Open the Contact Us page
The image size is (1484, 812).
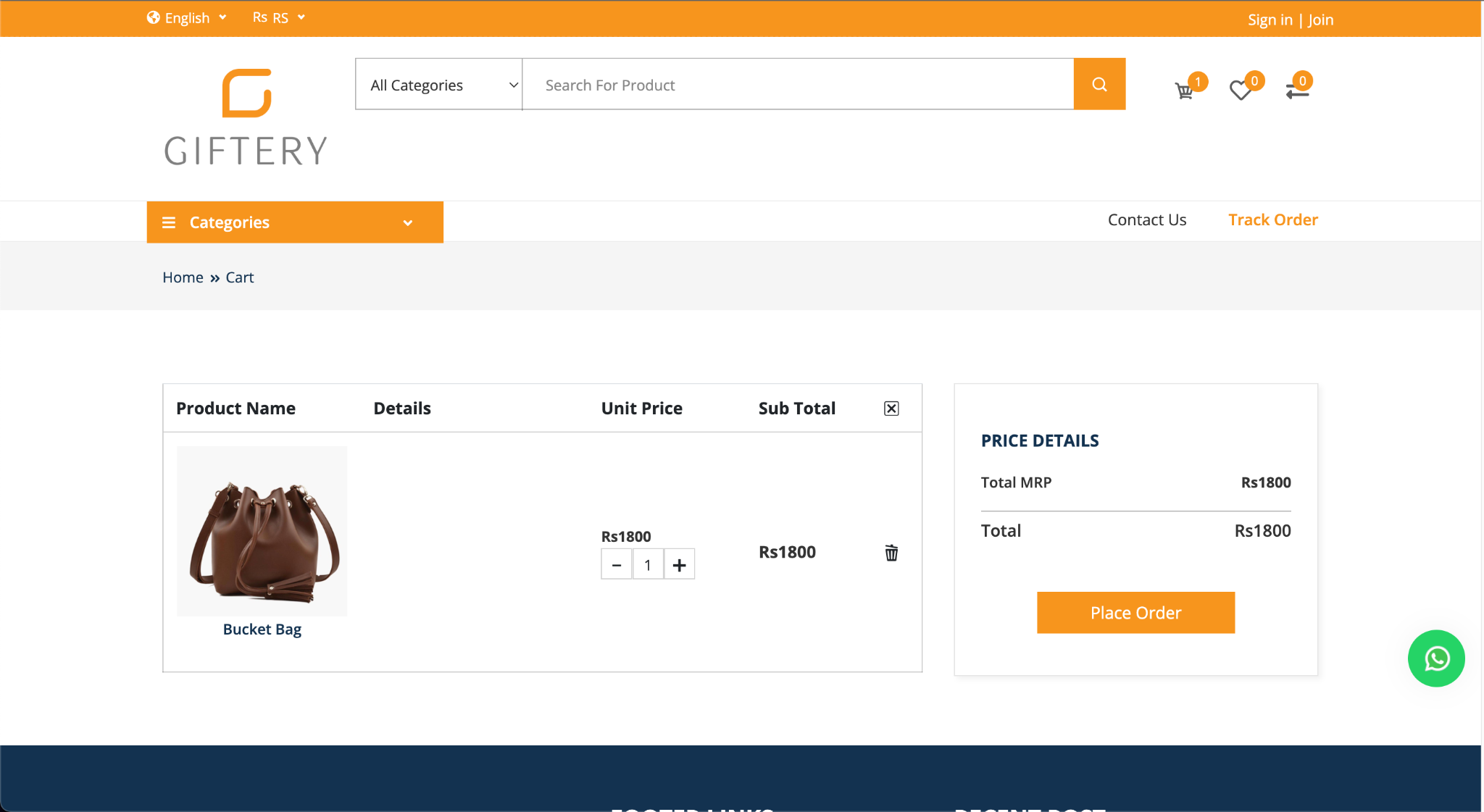coord(1147,219)
